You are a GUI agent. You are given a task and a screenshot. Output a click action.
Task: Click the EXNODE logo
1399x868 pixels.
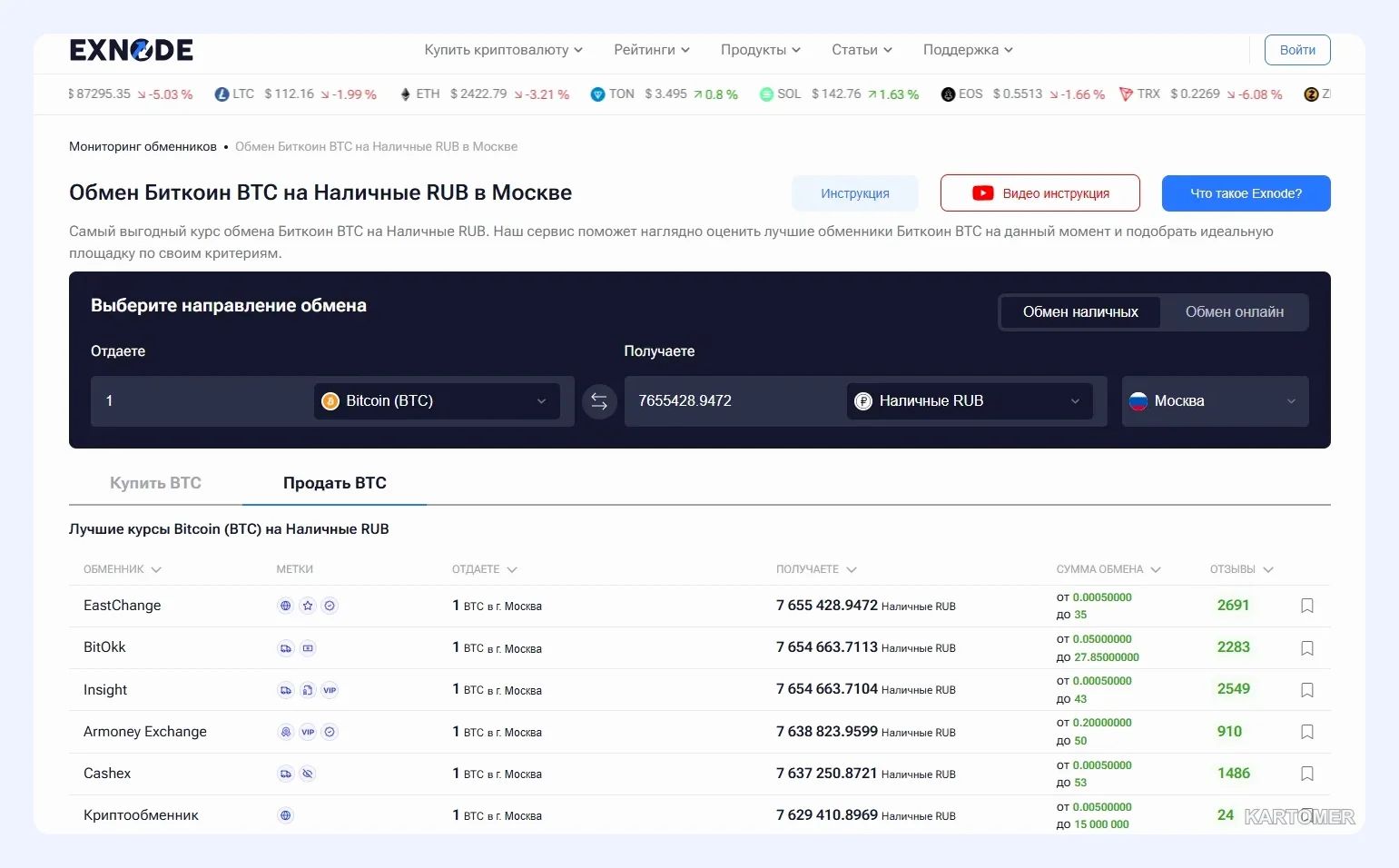(132, 50)
